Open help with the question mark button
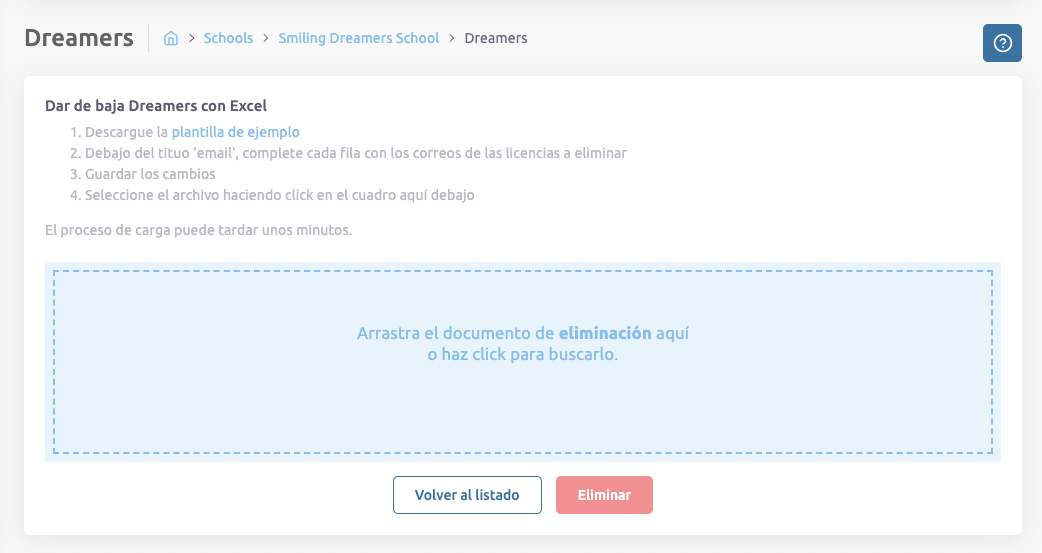The height and width of the screenshot is (553, 1042). tap(1002, 43)
